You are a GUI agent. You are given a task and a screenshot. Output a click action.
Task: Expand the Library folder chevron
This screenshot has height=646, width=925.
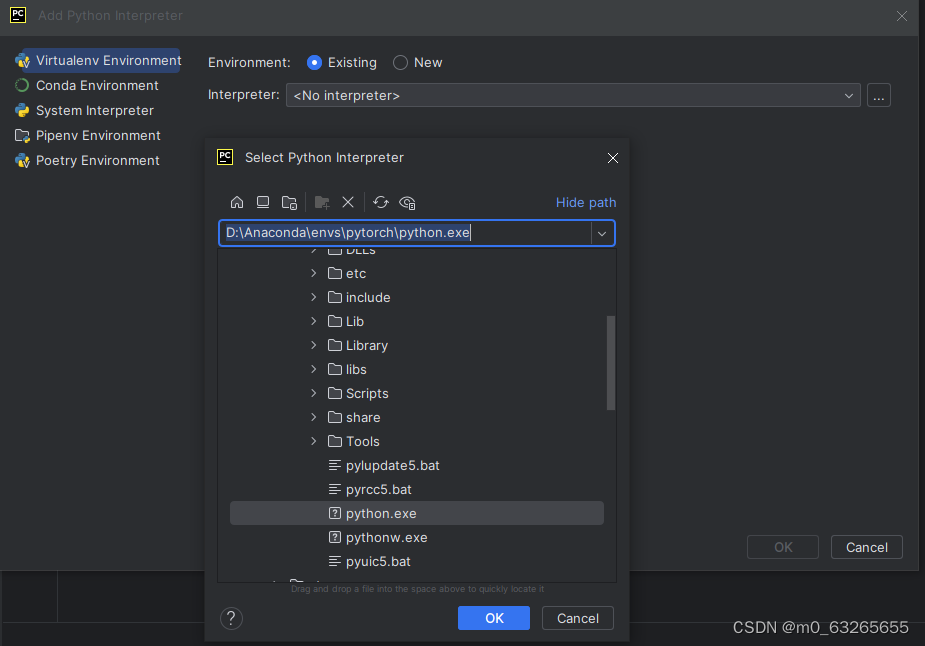point(314,345)
